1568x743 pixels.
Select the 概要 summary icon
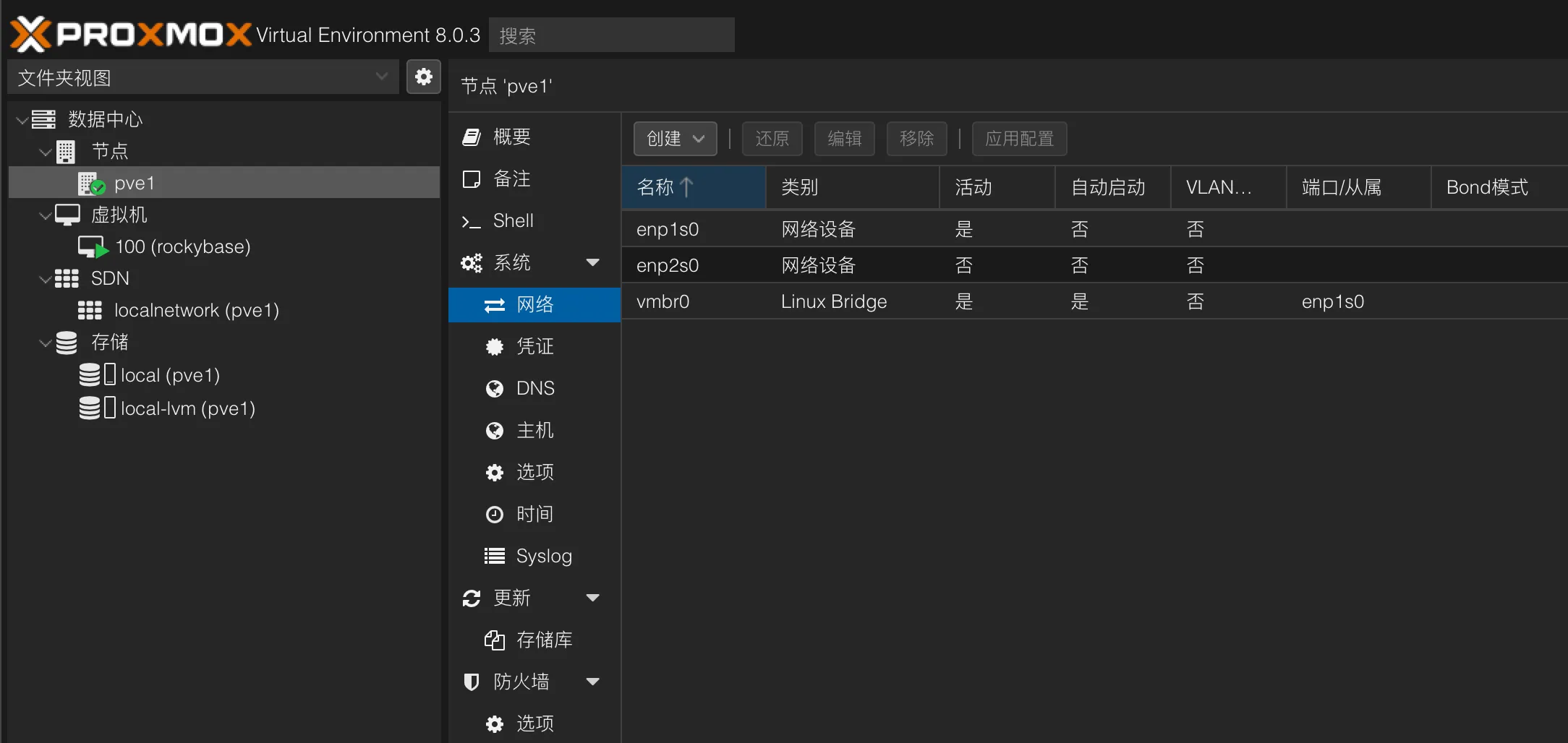[x=471, y=137]
